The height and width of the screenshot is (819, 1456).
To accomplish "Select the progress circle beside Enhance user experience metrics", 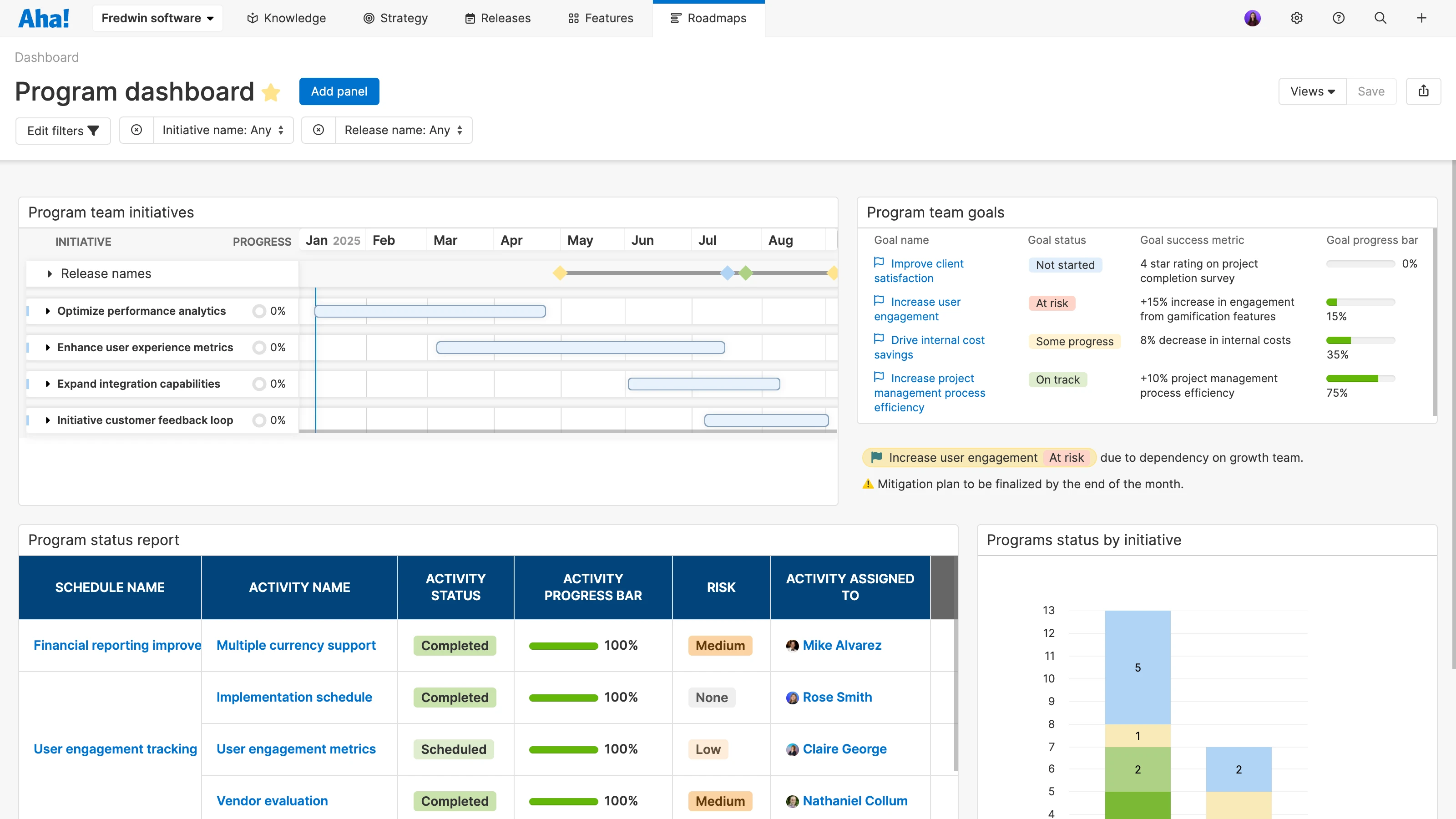I will tap(259, 347).
